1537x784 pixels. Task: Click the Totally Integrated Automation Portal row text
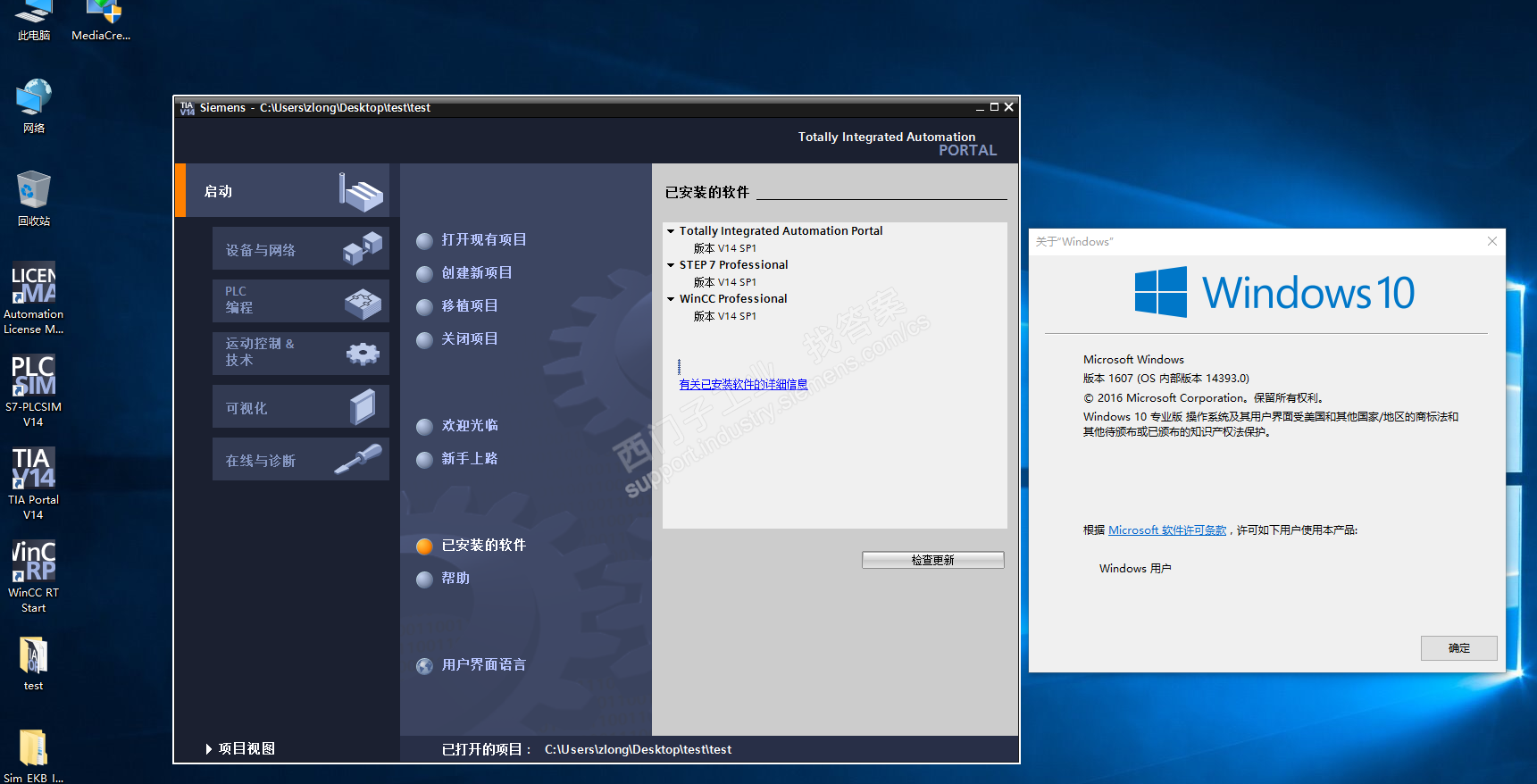[781, 231]
